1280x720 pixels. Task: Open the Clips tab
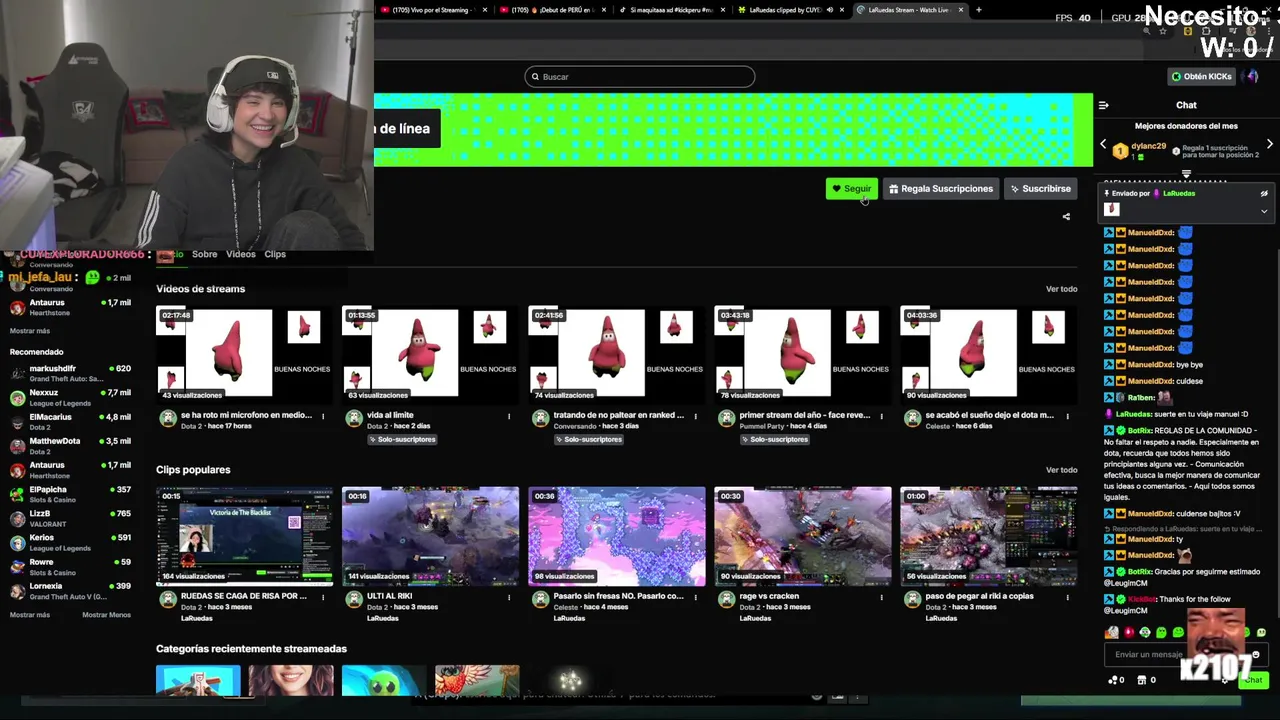tap(275, 254)
